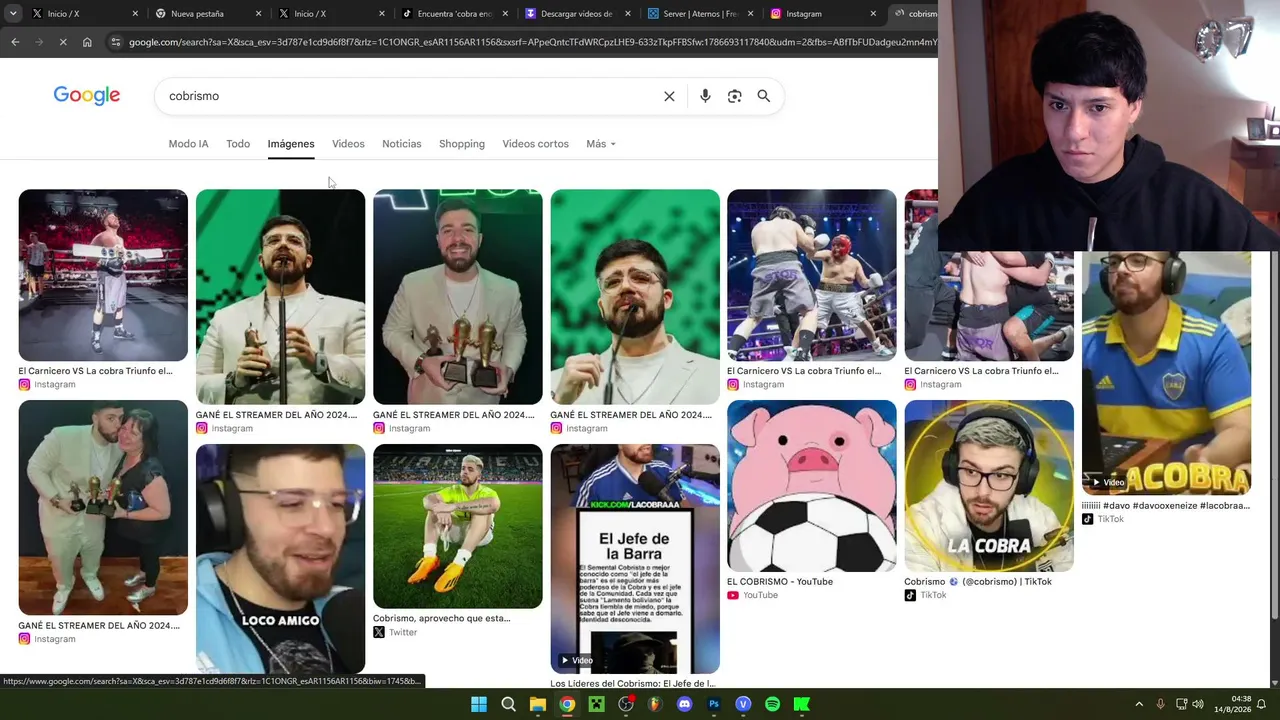1280x720 pixels.
Task: Open Discord from the taskbar
Action: (x=684, y=704)
